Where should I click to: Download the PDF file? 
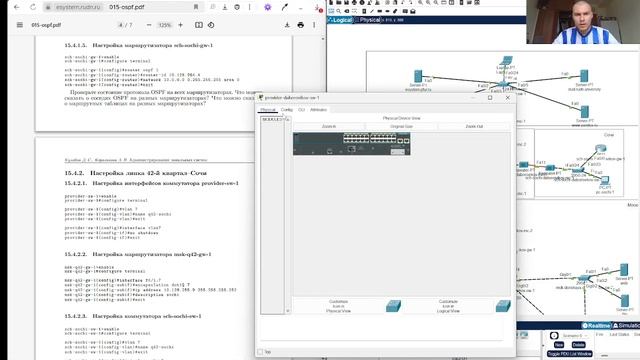pyautogui.click(x=287, y=25)
